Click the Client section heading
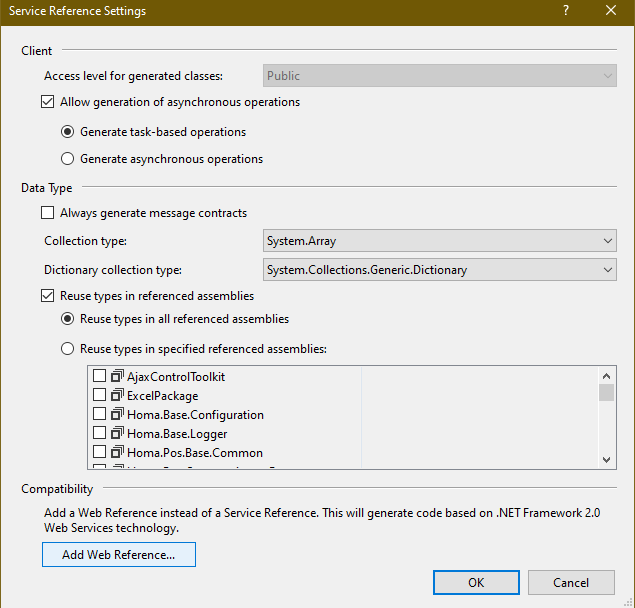Viewport: 635px width, 608px height. pyautogui.click(x=36, y=51)
